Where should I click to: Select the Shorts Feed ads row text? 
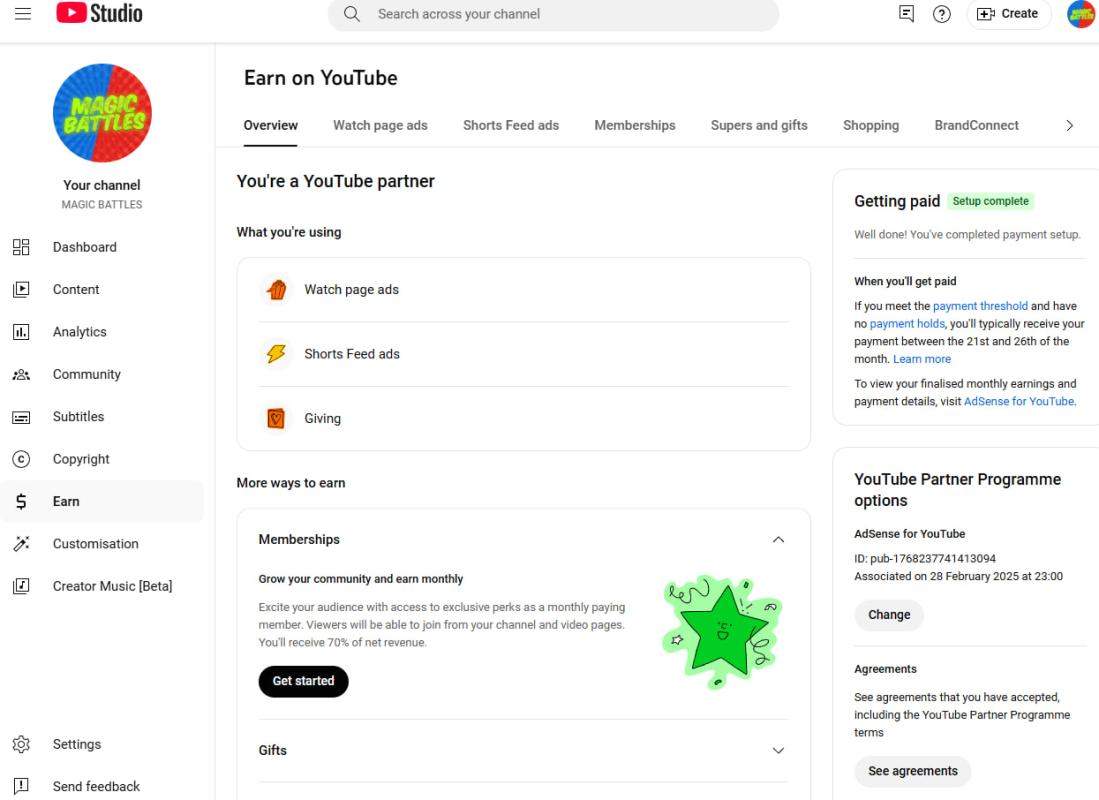coord(352,354)
